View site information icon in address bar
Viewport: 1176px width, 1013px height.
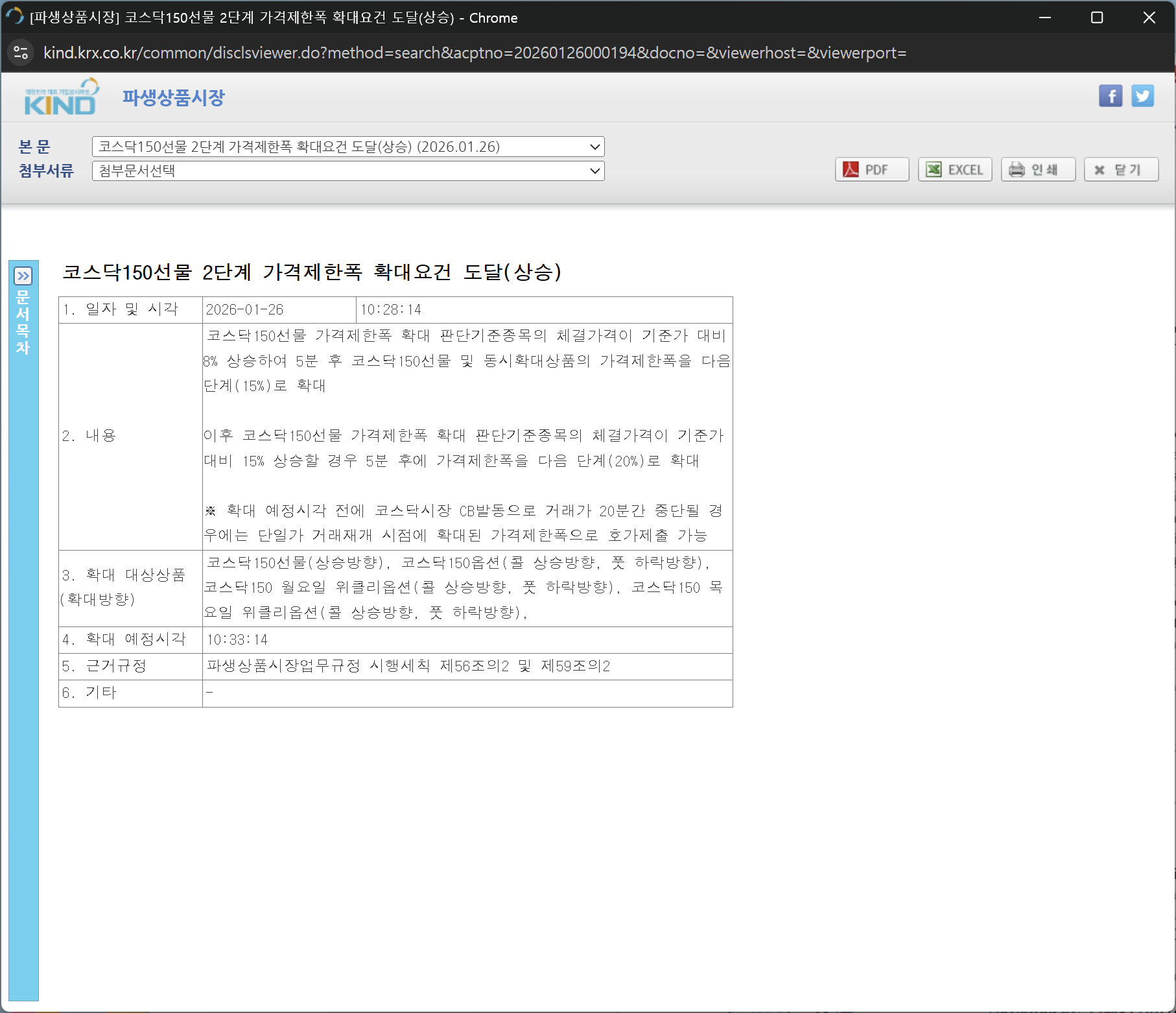[x=21, y=53]
